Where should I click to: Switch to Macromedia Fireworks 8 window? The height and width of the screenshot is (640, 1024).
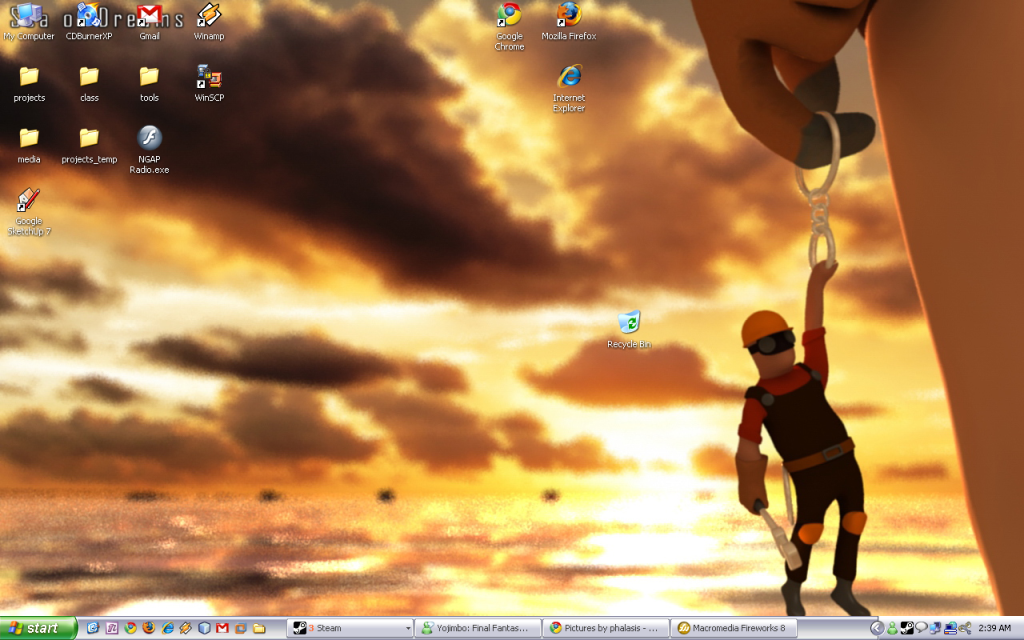pyautogui.click(x=735, y=628)
